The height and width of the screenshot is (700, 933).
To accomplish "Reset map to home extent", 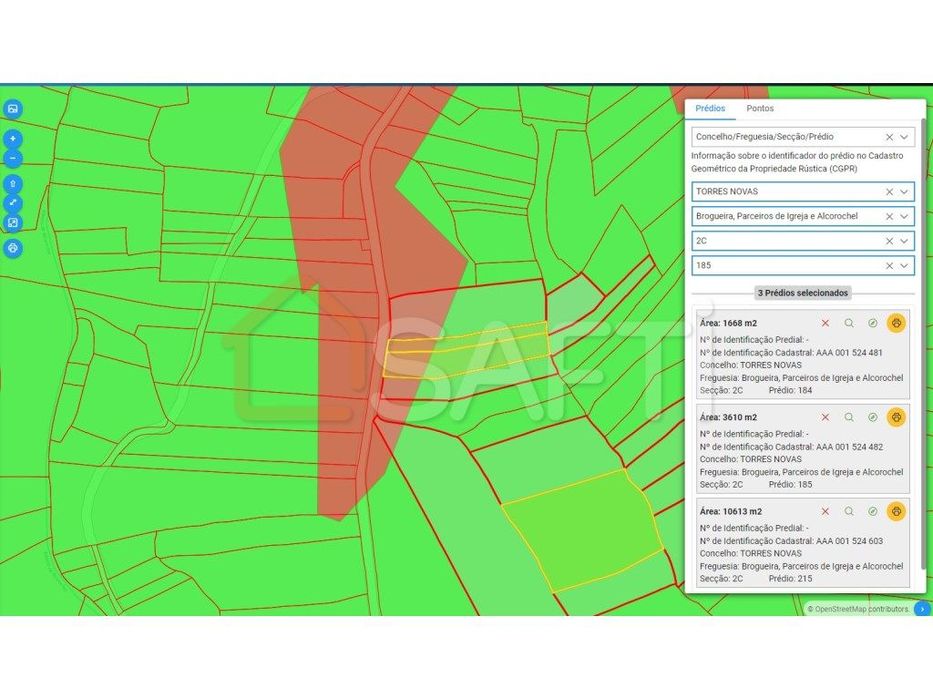I will pos(13,184).
